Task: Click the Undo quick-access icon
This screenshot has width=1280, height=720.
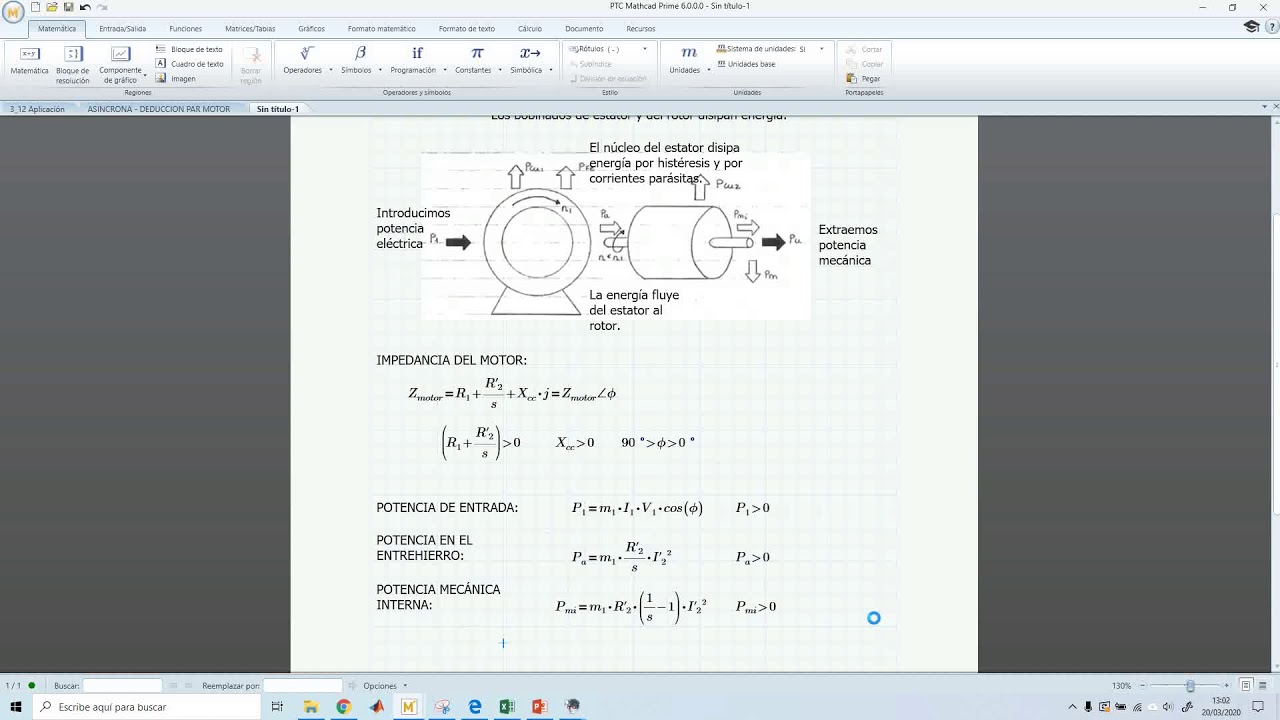Action: point(85,7)
